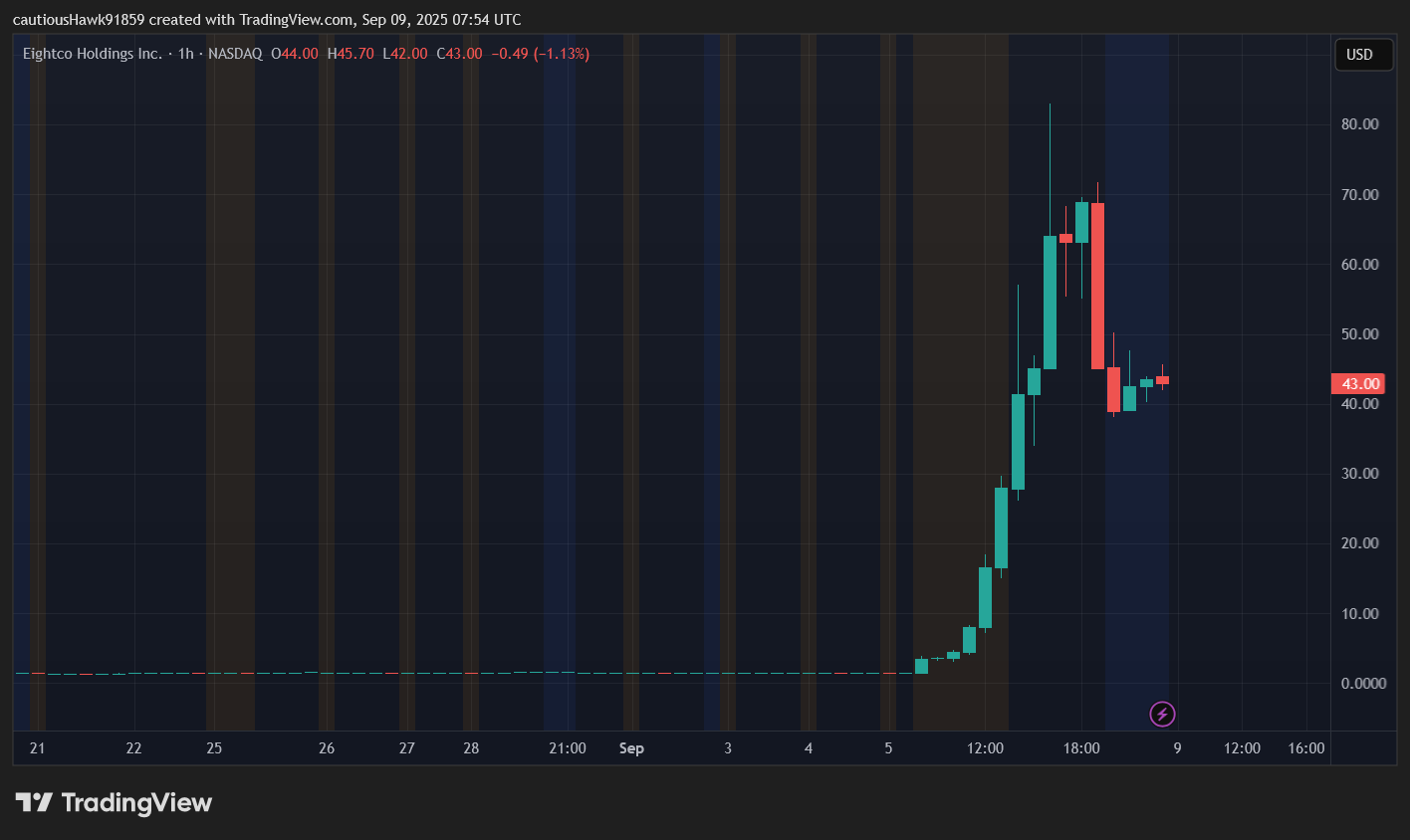The height and width of the screenshot is (840, 1410).
Task: Click the large red candle falling from 69
Action: (1097, 286)
